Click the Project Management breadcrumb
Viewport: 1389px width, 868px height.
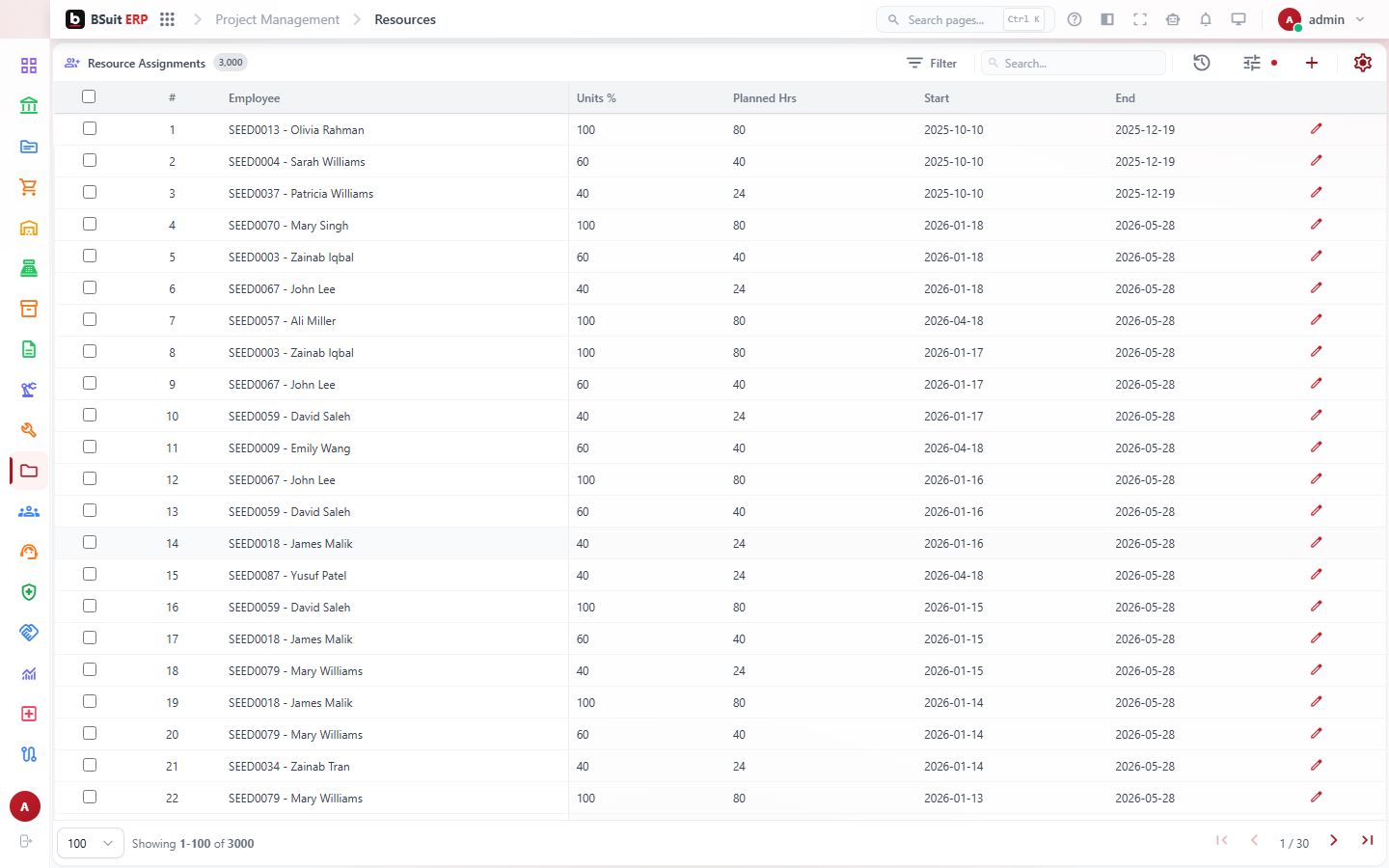point(278,19)
